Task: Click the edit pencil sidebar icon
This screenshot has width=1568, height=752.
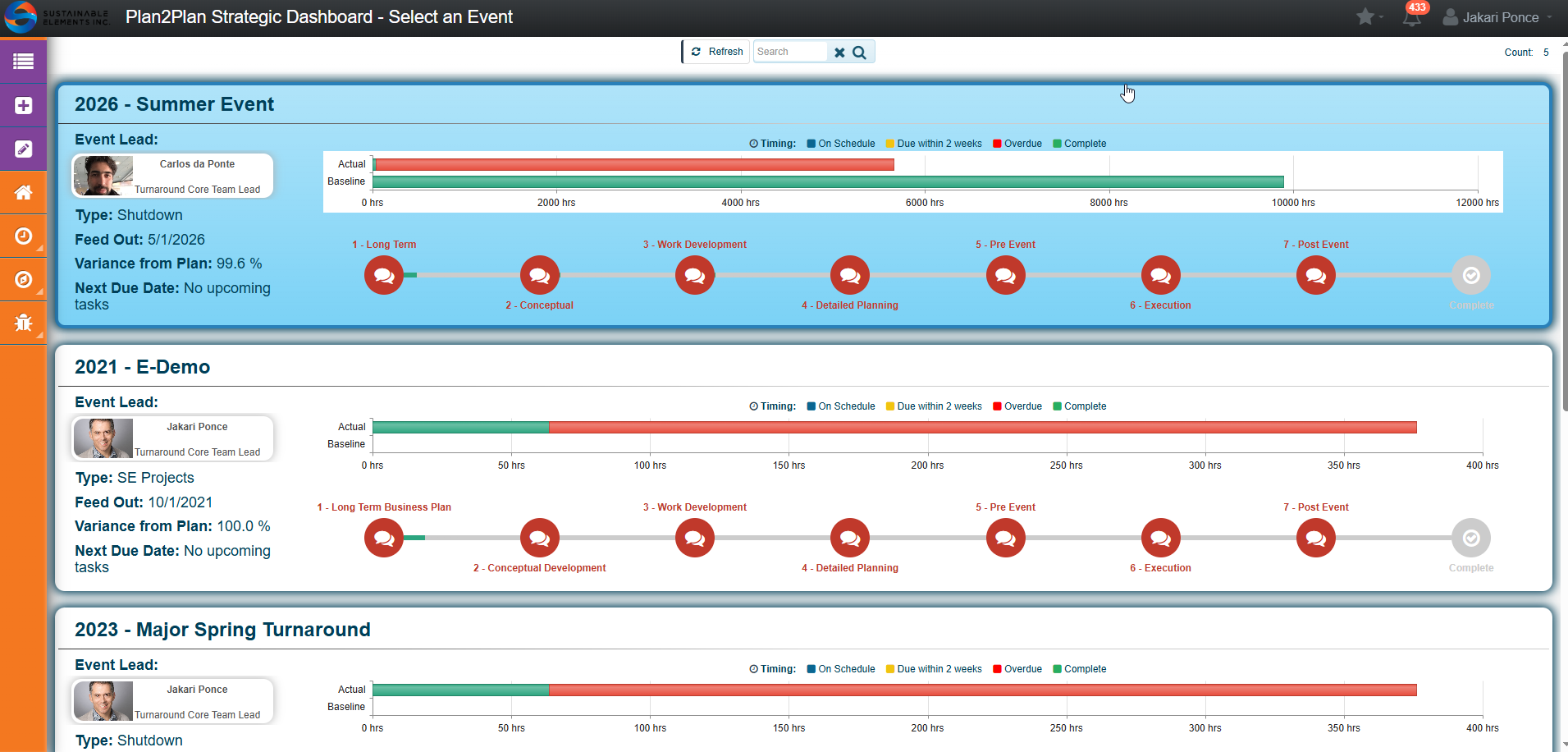Action: pyautogui.click(x=23, y=149)
